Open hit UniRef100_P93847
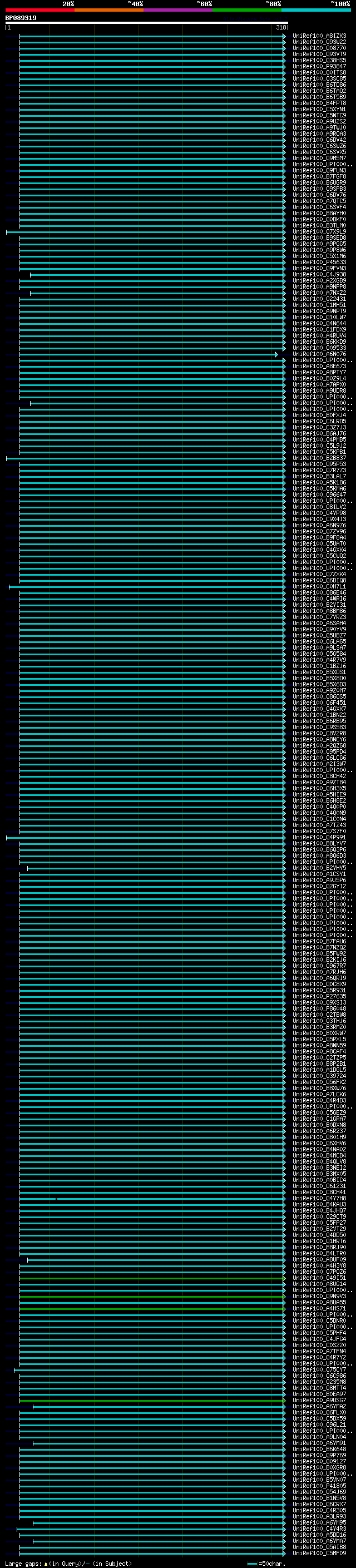This screenshot has width=356, height=1568. click(x=319, y=66)
